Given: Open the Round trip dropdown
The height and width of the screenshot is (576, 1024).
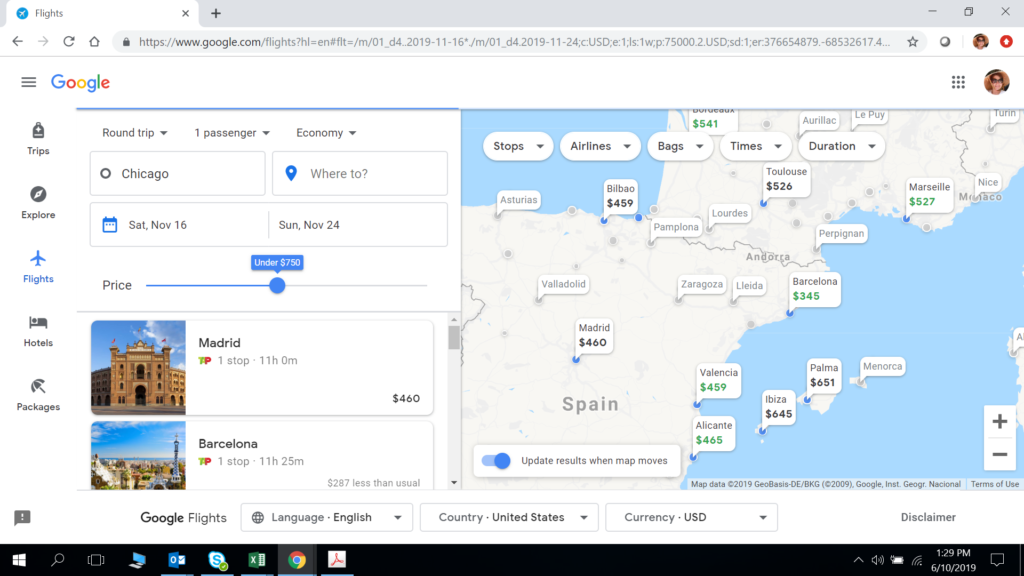Looking at the screenshot, I should (135, 133).
